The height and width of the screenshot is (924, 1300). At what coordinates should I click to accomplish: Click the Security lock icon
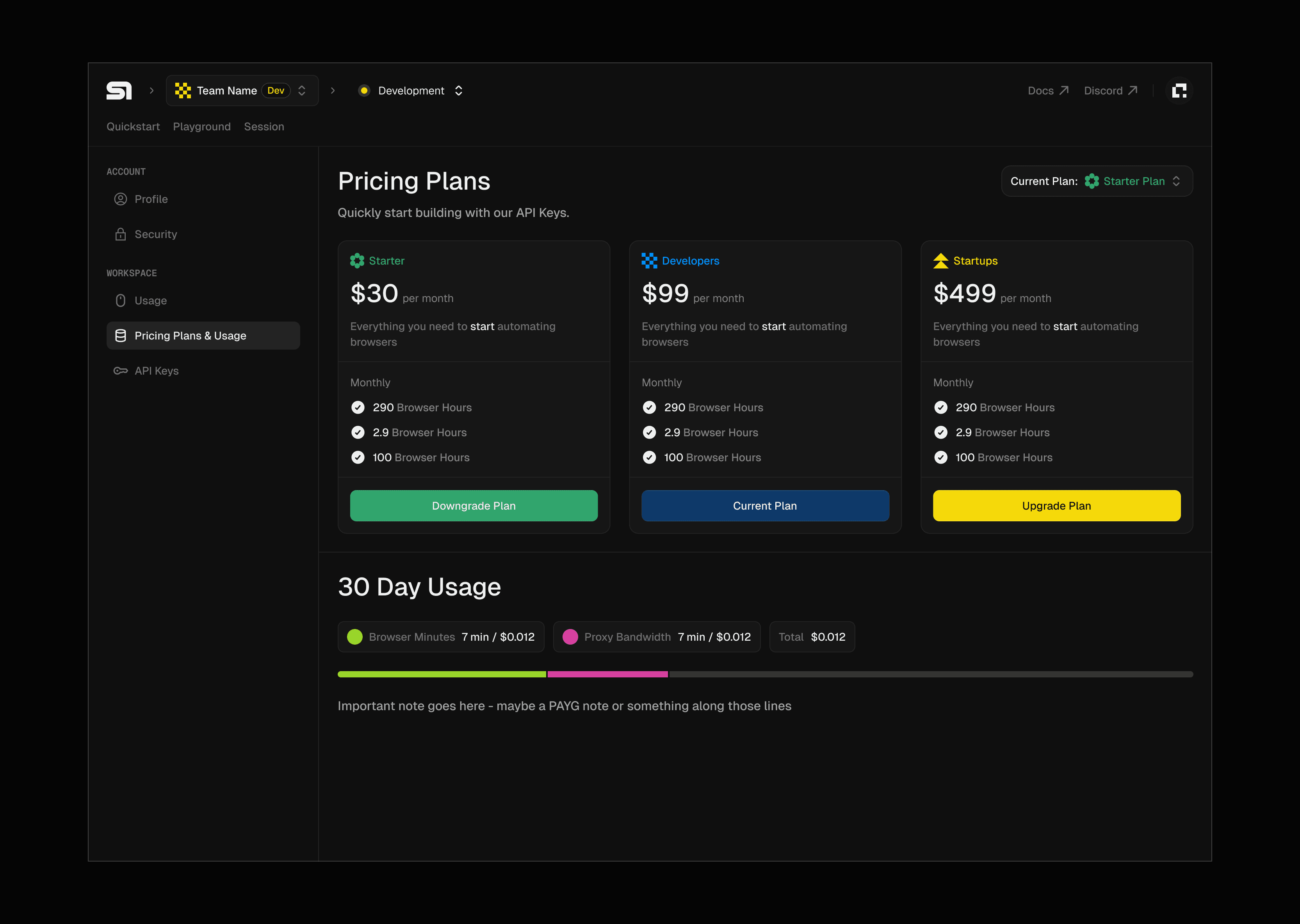121,235
